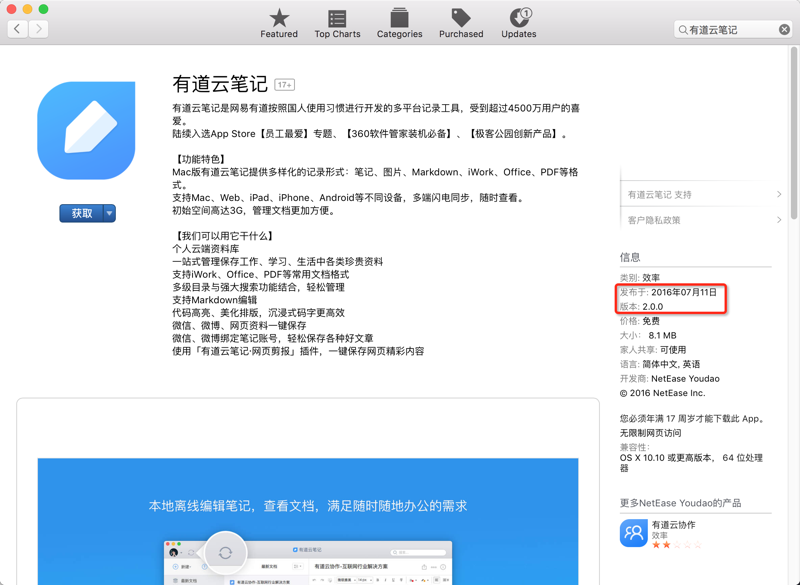The width and height of the screenshot is (800, 585).
Task: Click the 版本: 2.0.0 text
Action: coord(641,307)
